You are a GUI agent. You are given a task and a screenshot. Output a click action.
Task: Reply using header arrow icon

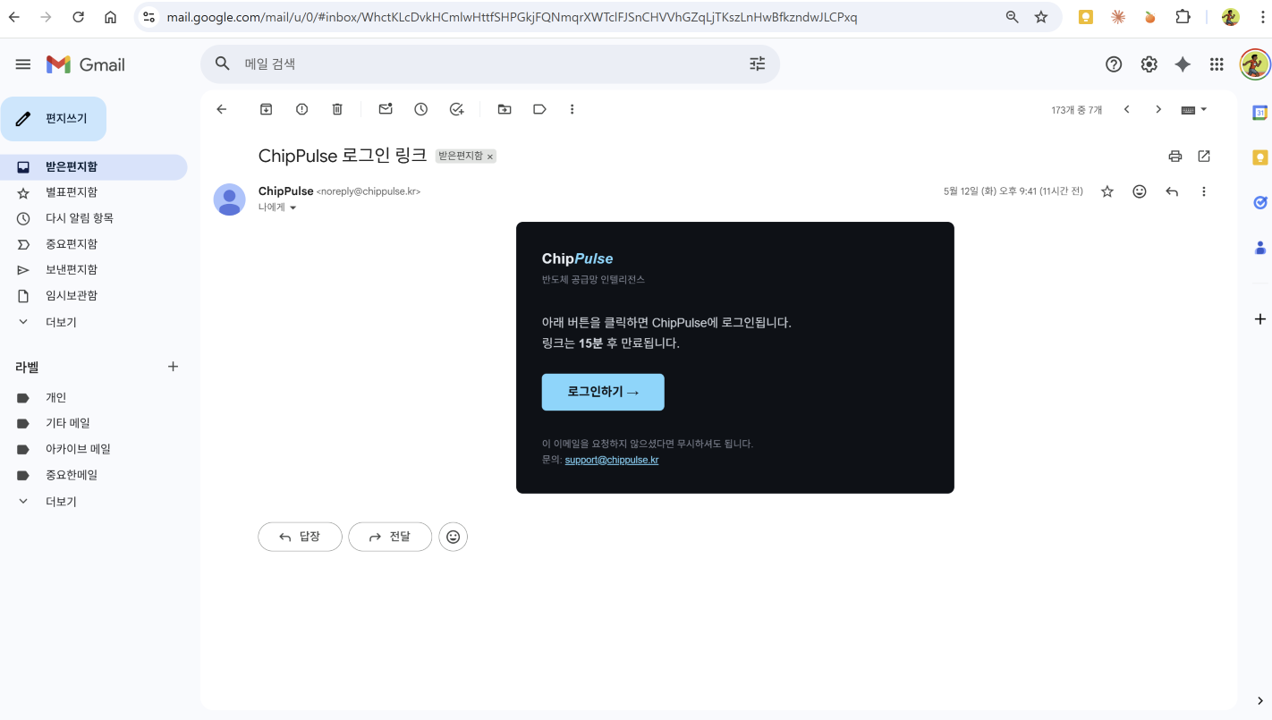(x=1172, y=192)
